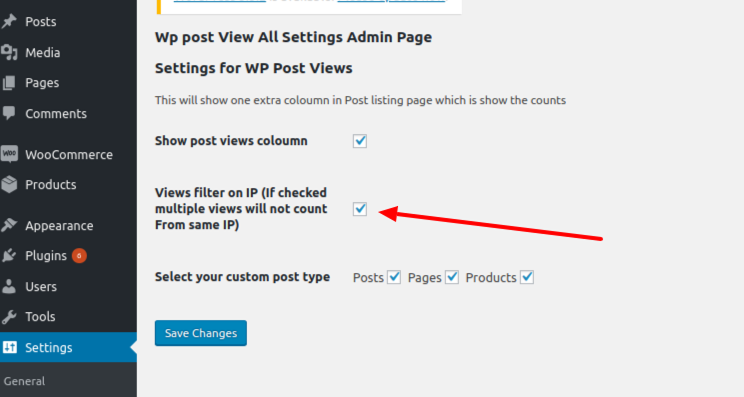744x397 pixels.
Task: Open WooCommerce menu in sidebar
Action: [68, 155]
